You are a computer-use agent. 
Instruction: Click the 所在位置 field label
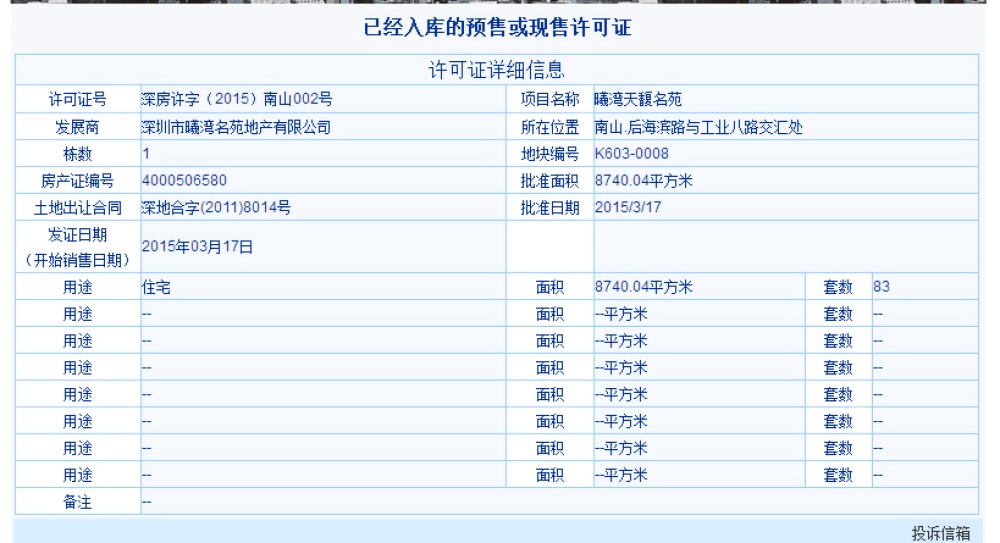(550, 126)
